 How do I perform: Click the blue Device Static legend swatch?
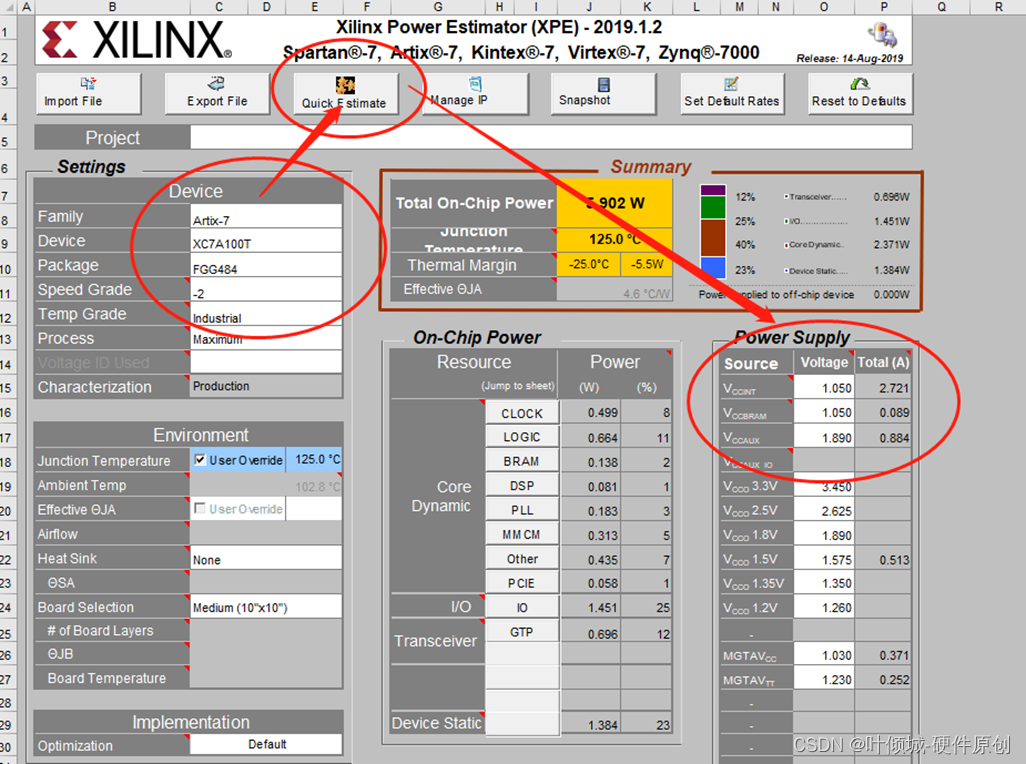coord(713,267)
